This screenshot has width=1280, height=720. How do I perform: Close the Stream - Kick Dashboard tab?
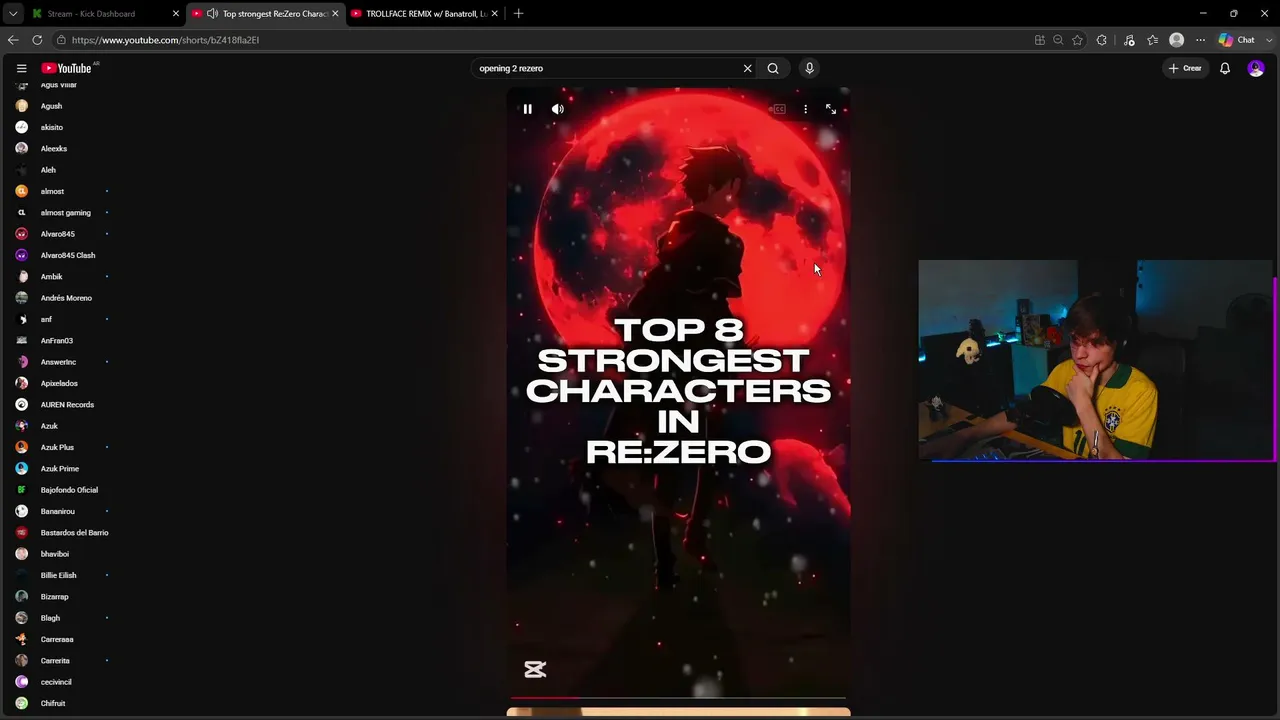click(176, 13)
